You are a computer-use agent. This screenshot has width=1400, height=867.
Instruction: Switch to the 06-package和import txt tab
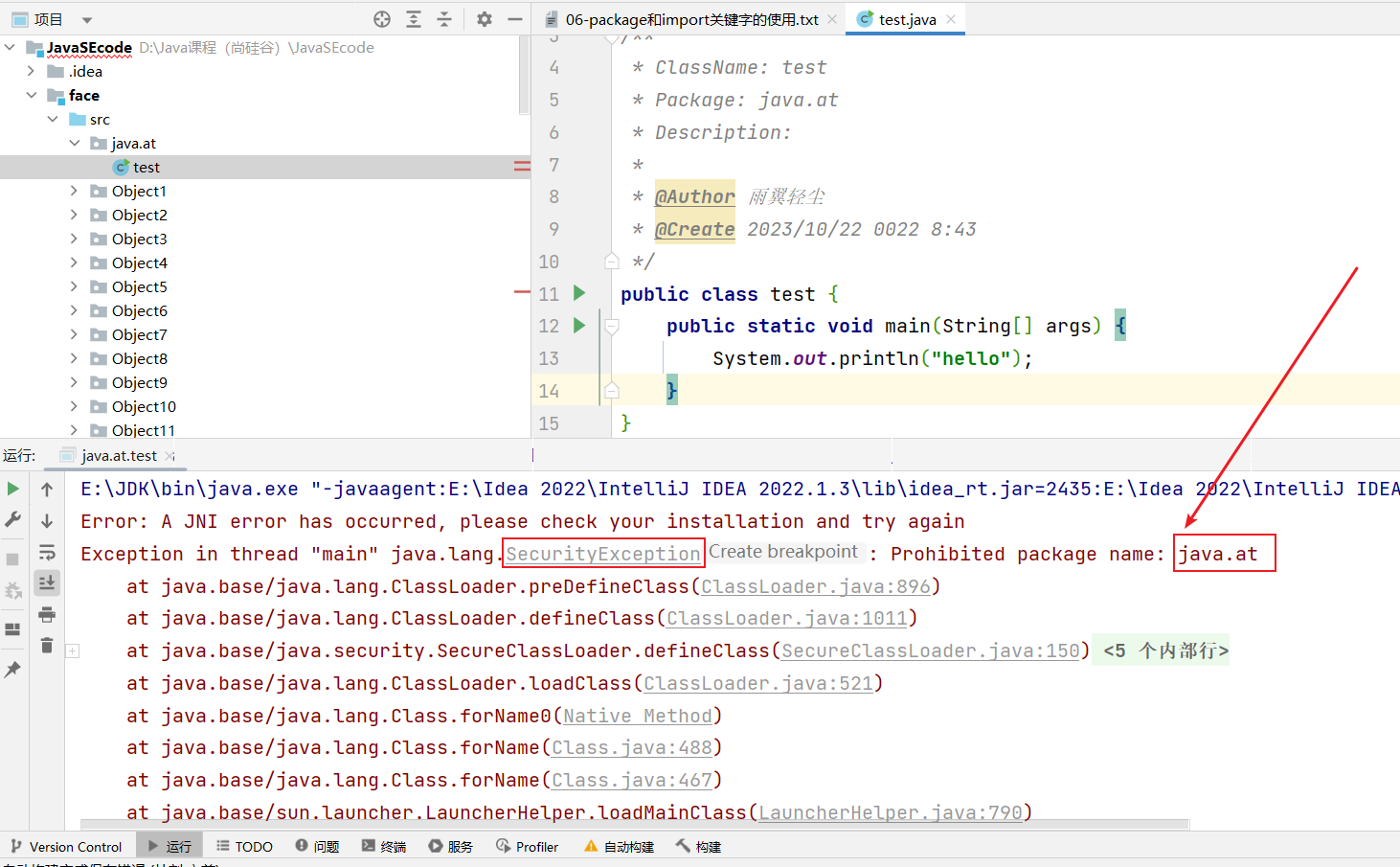tap(691, 19)
